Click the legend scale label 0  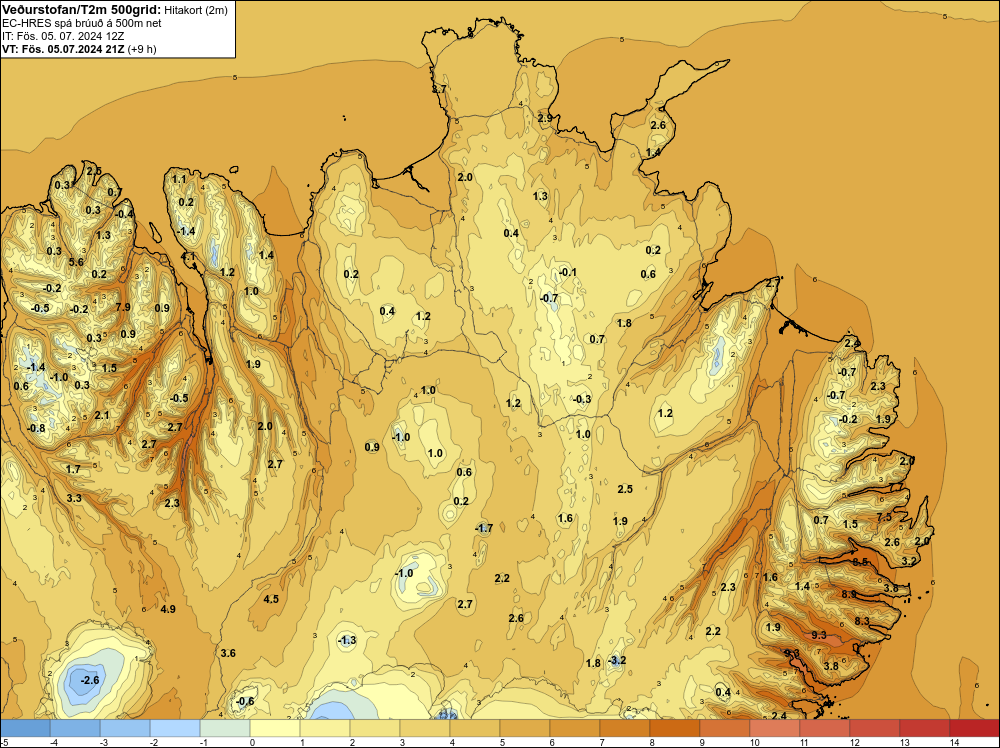click(253, 742)
